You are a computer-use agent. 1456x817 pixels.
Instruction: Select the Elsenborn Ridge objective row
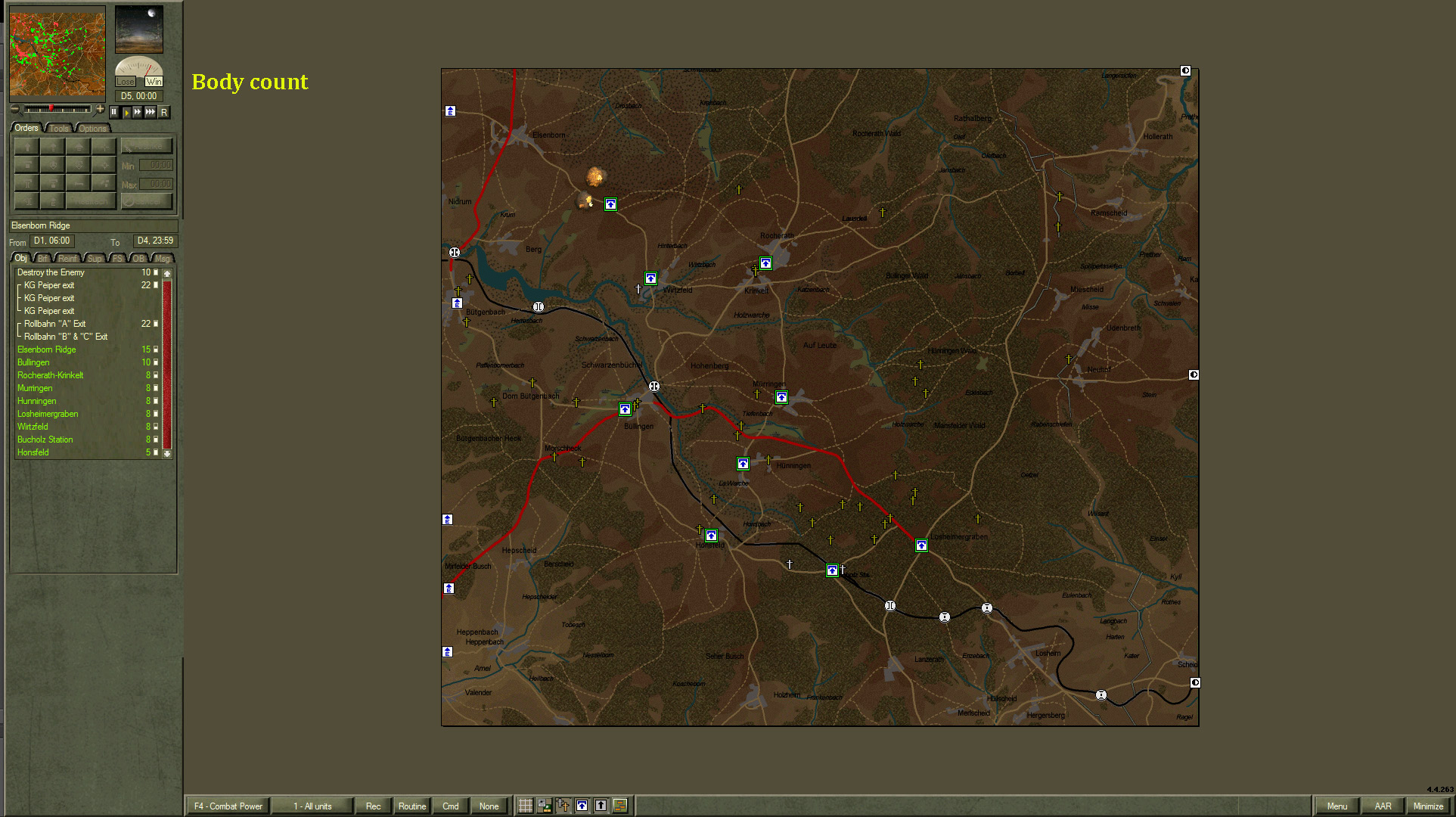[87, 349]
